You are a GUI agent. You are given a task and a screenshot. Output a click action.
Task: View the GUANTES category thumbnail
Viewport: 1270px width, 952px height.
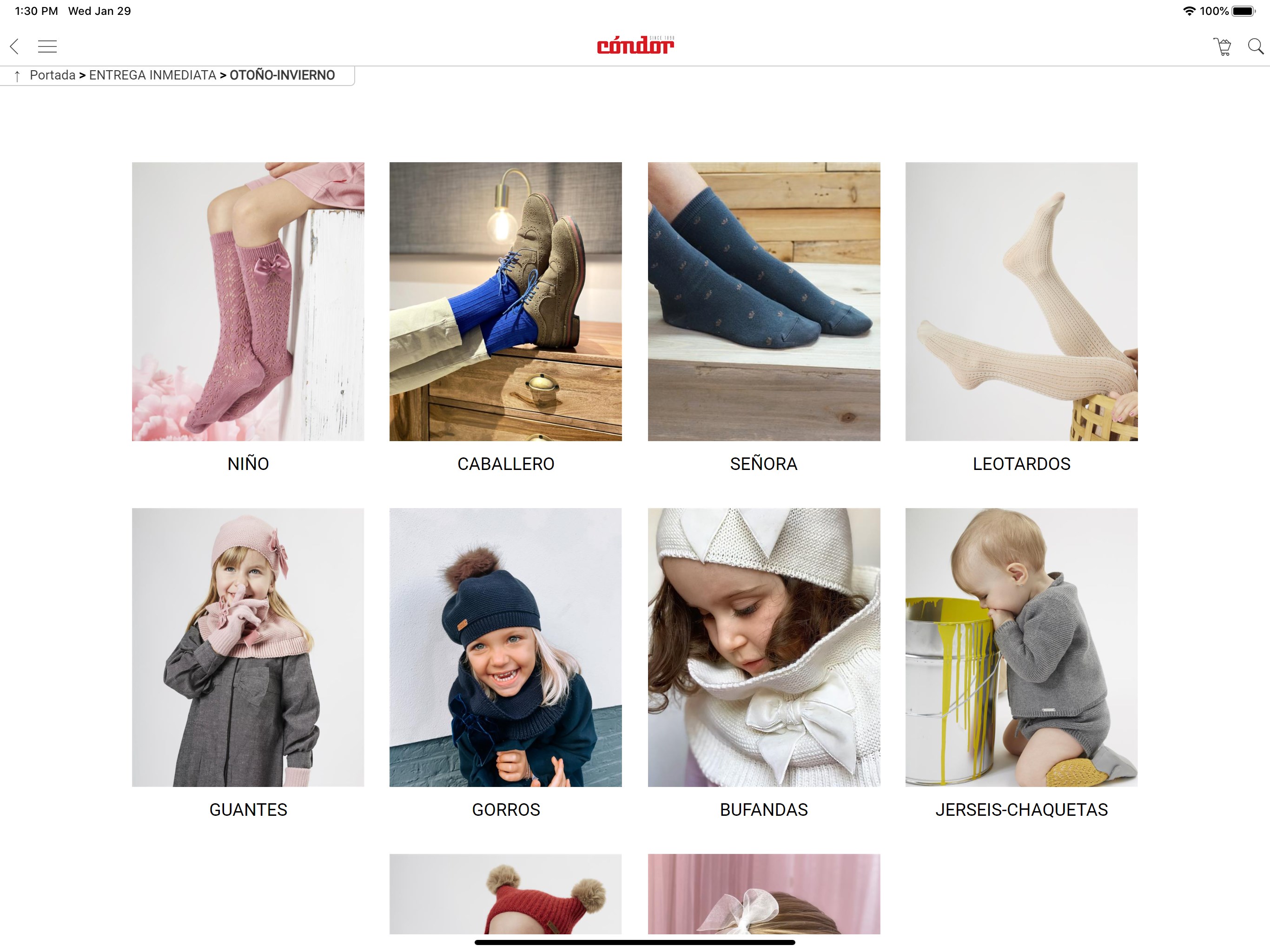click(248, 647)
